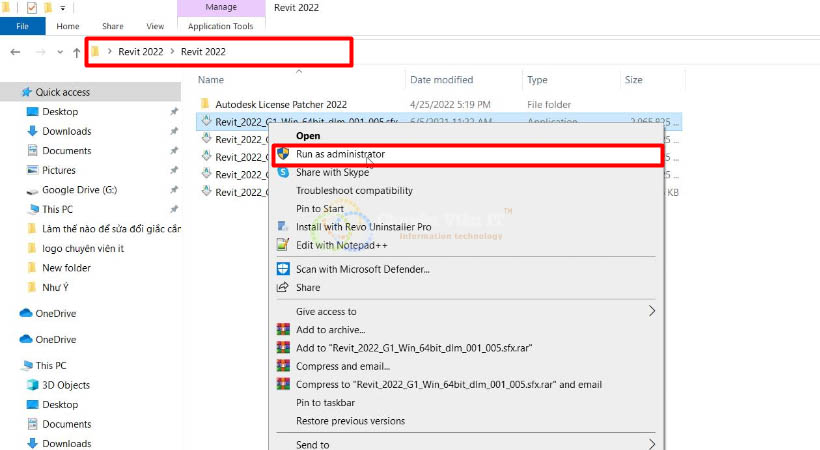Click the Skype icon in context menu
Screen dimensions: 820x450
[283, 172]
